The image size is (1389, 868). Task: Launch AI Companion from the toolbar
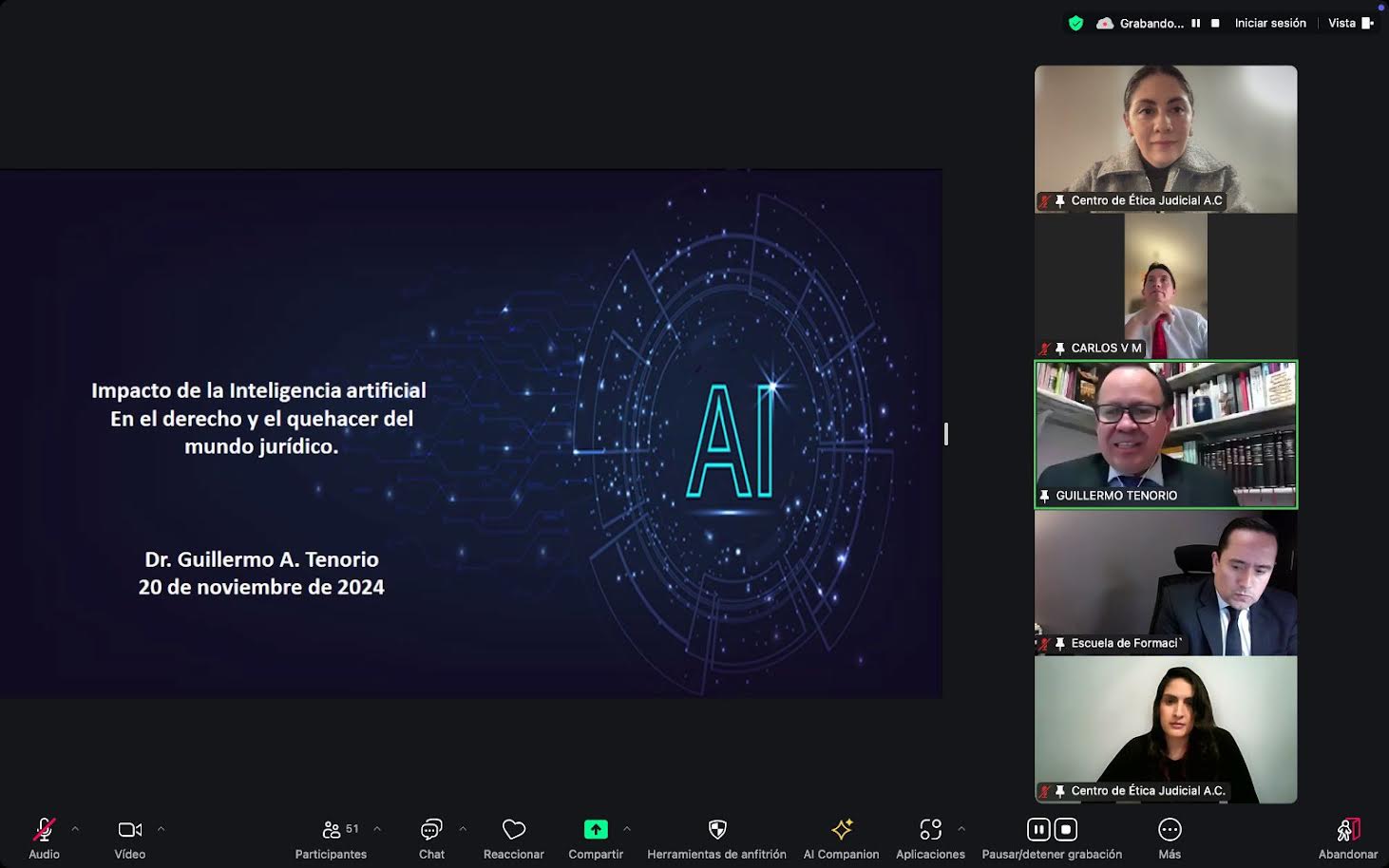click(x=842, y=830)
